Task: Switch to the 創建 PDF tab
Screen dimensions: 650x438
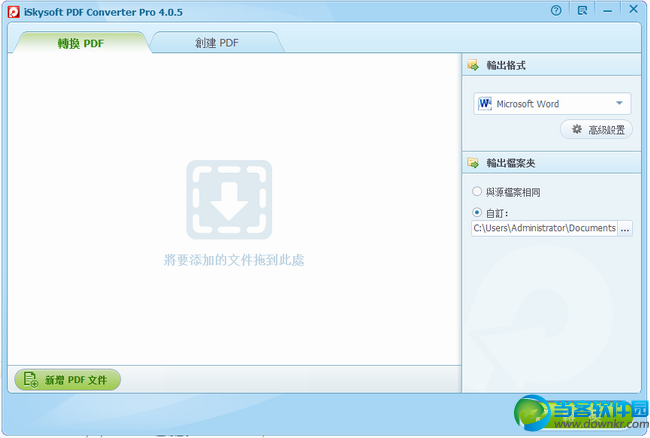Action: coord(217,43)
